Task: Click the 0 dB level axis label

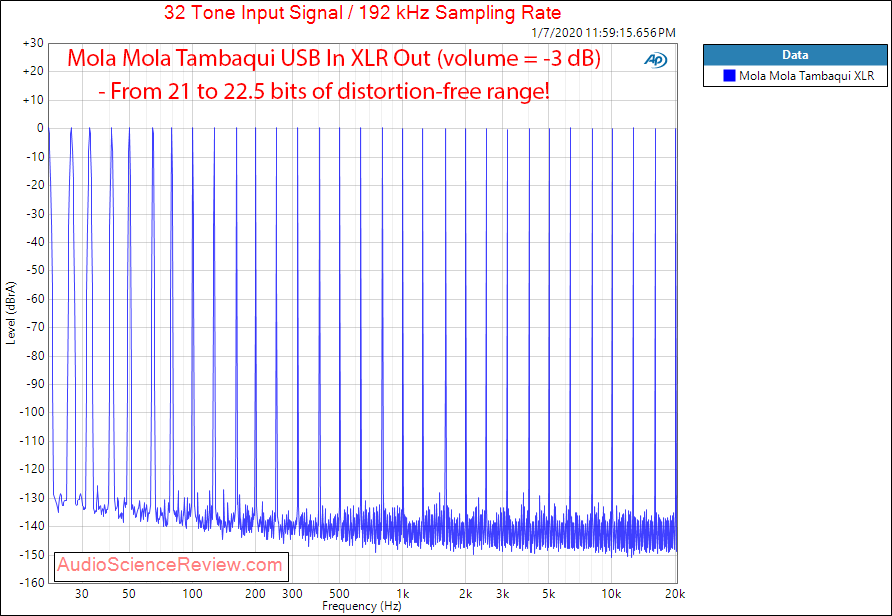Action: click(40, 129)
